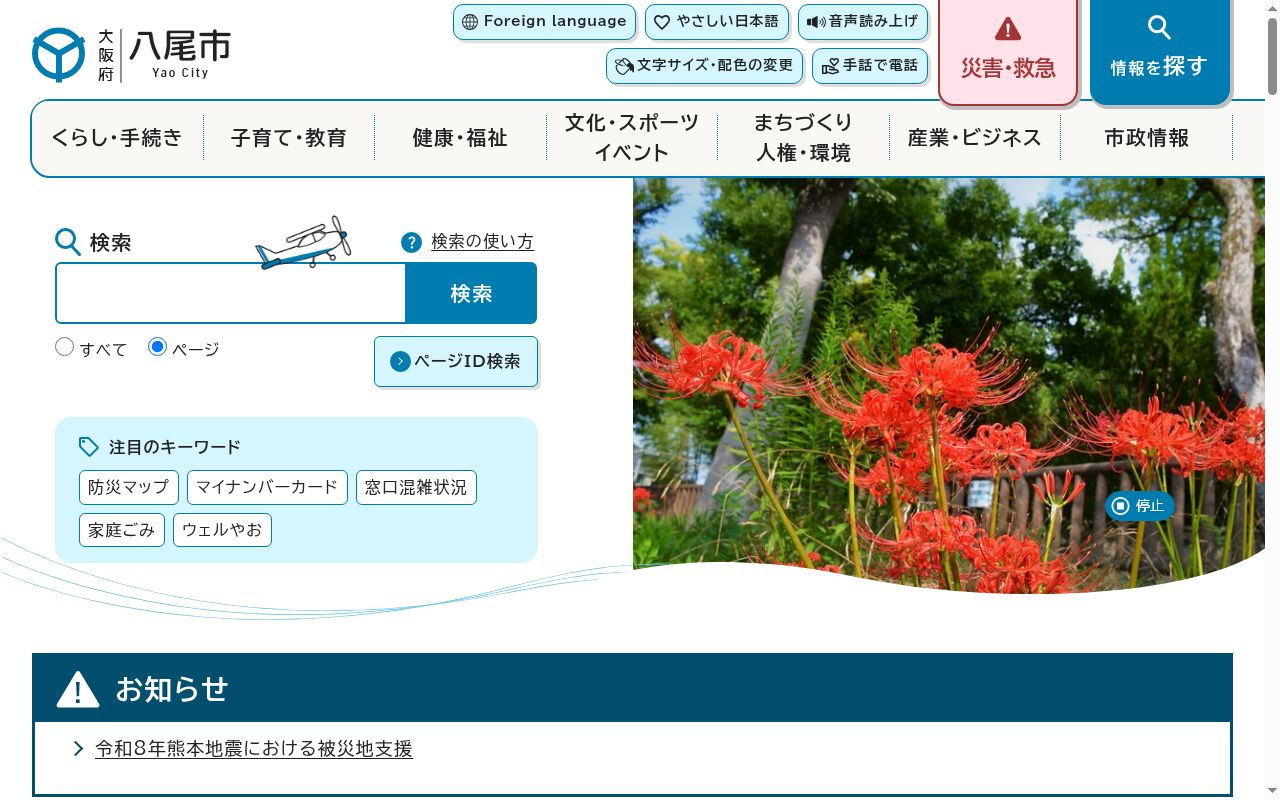
Task: Click the question mark help icon
Action: [x=412, y=243]
